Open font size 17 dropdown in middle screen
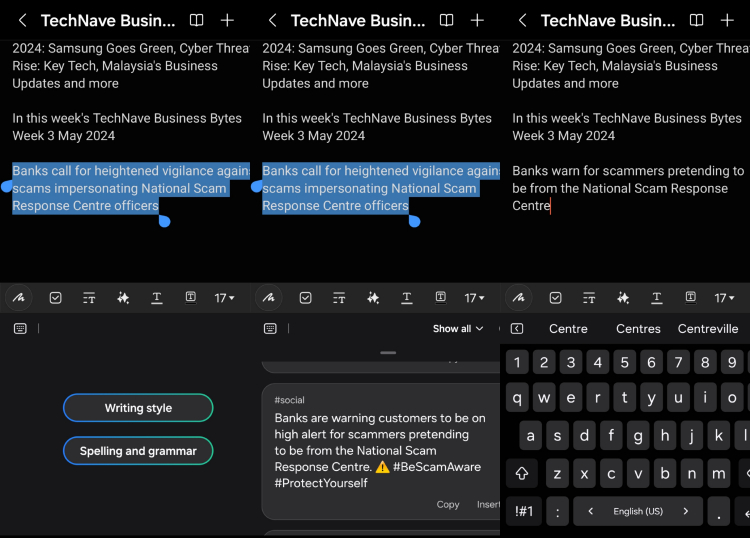The height and width of the screenshot is (538, 750). click(x=474, y=298)
